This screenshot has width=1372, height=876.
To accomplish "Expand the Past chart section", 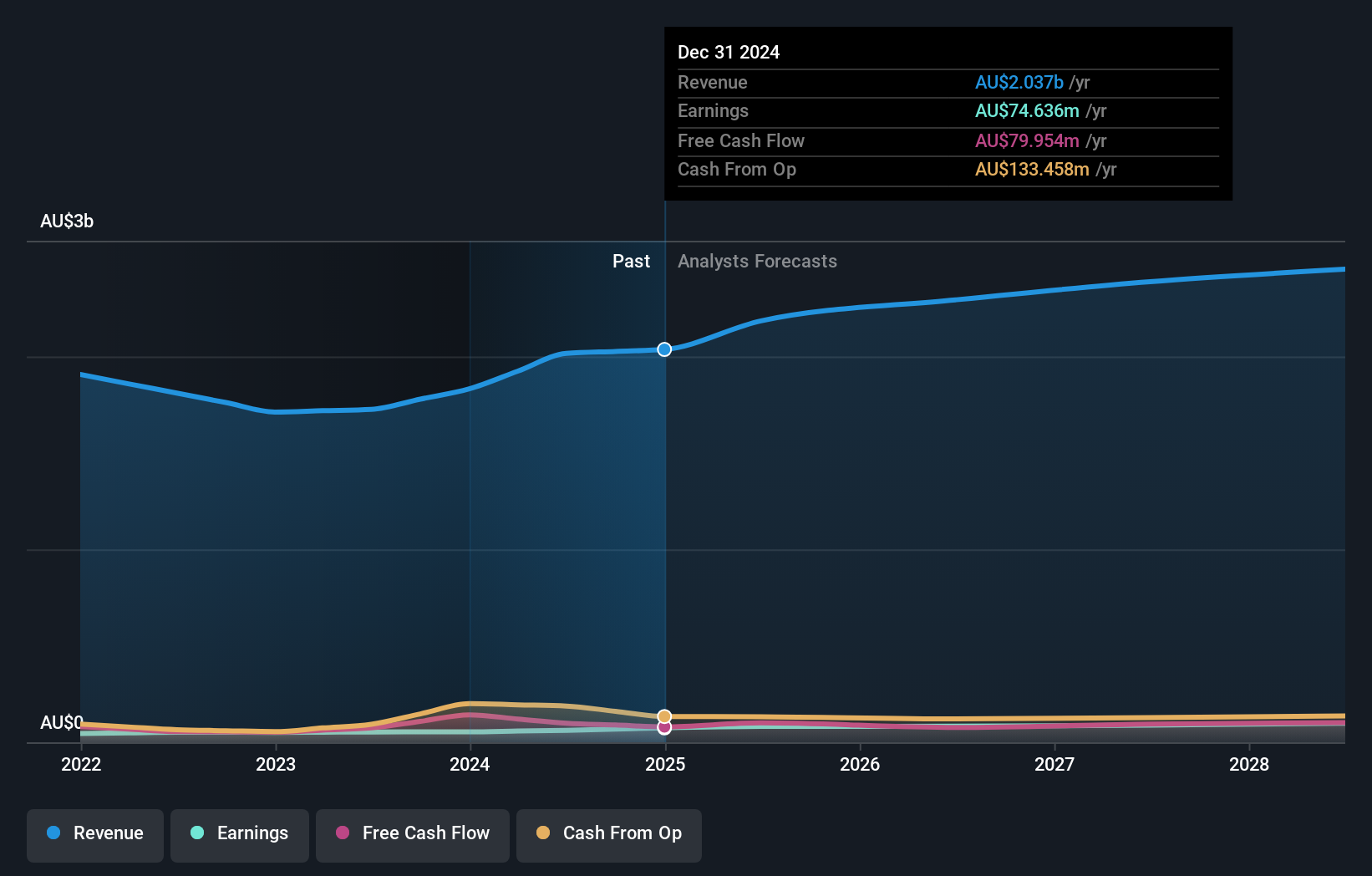I will click(631, 261).
